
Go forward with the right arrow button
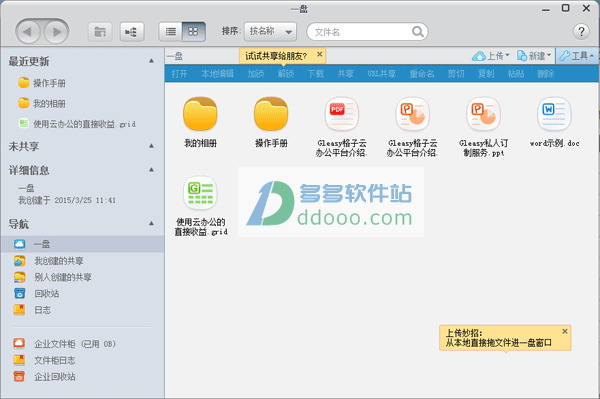56,32
